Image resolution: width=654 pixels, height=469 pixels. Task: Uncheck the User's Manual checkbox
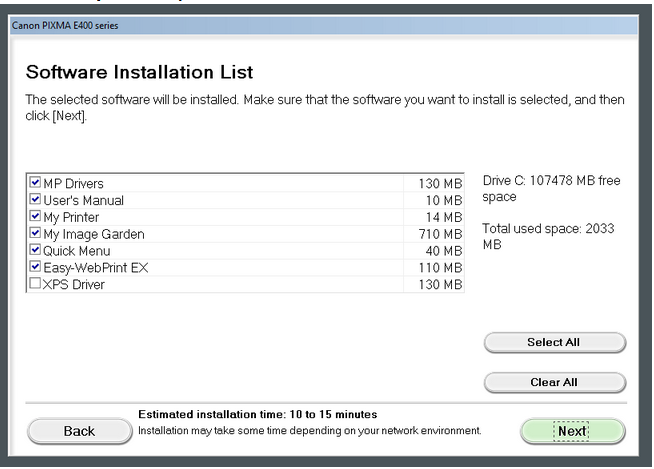(36, 200)
